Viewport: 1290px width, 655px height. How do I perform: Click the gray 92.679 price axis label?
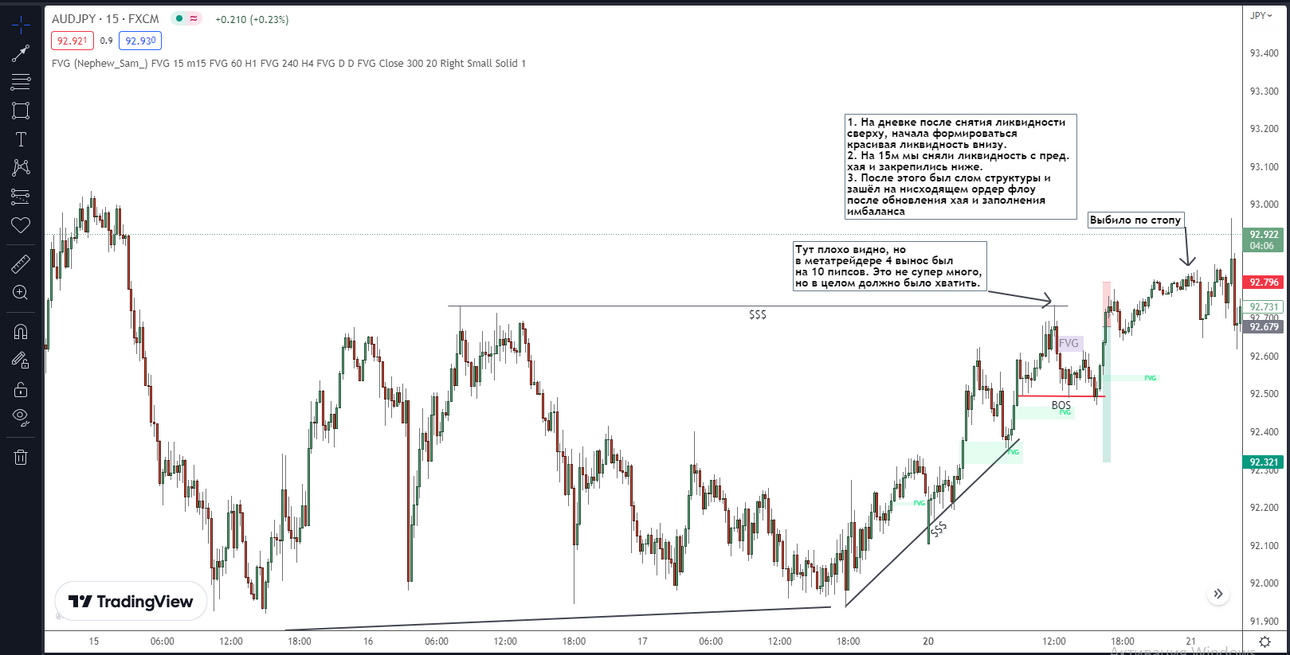[x=1263, y=326]
